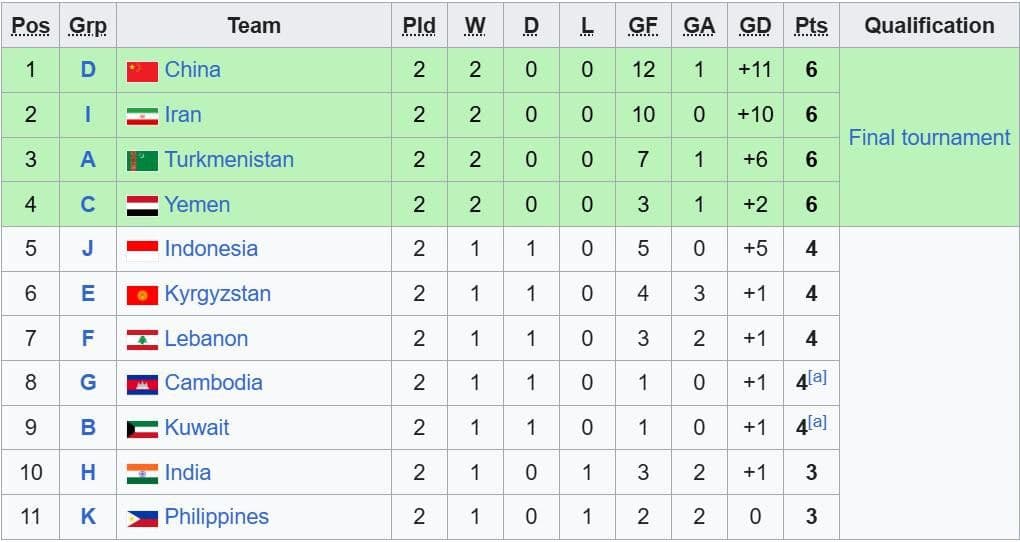Screen dimensions: 1020x542
Task: Click the Kuwait flag icon
Action: coord(142,428)
